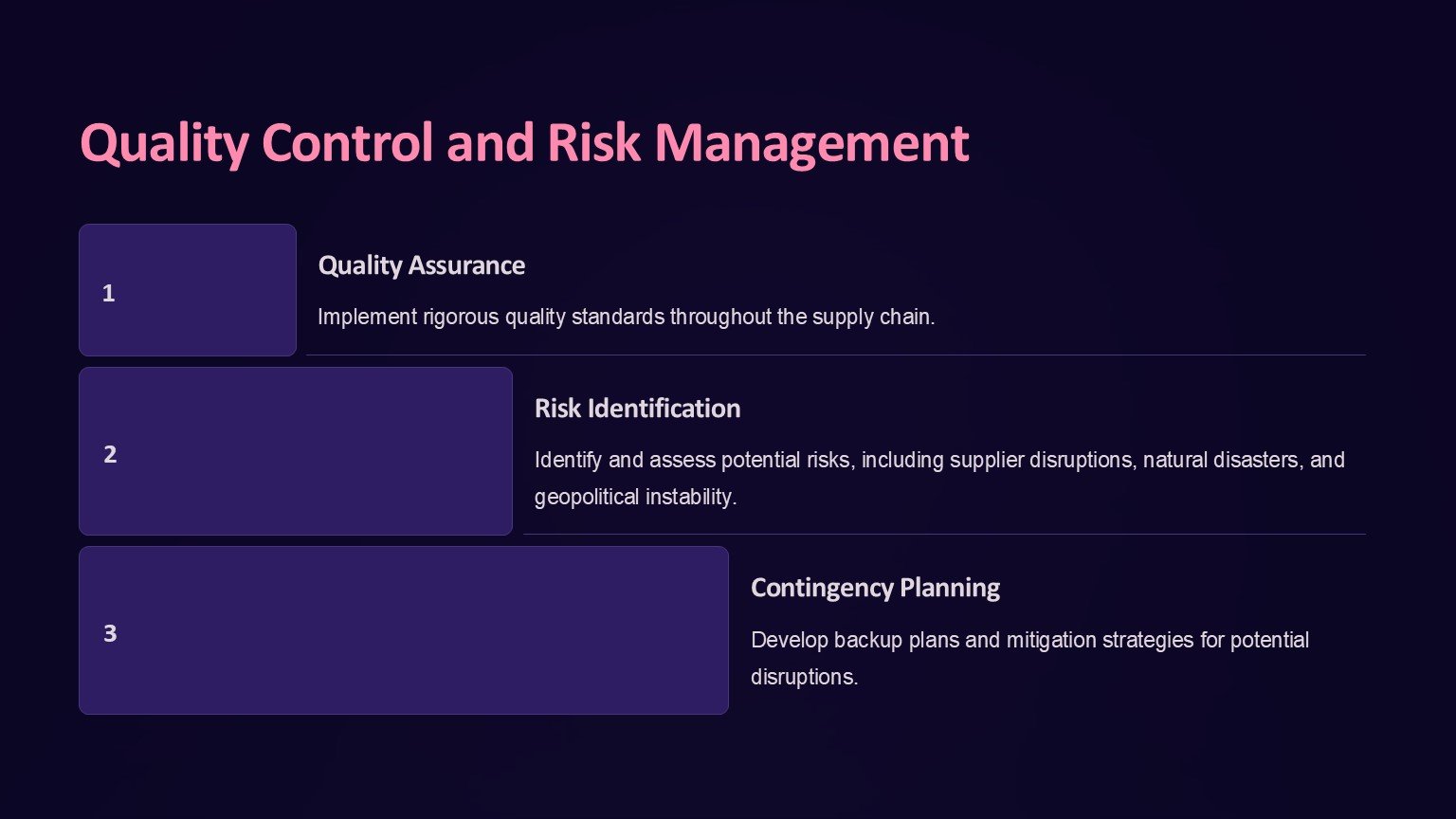Click the "Quality Assurance" heading
Image resolution: width=1456 pixels, height=819 pixels.
[x=421, y=265]
